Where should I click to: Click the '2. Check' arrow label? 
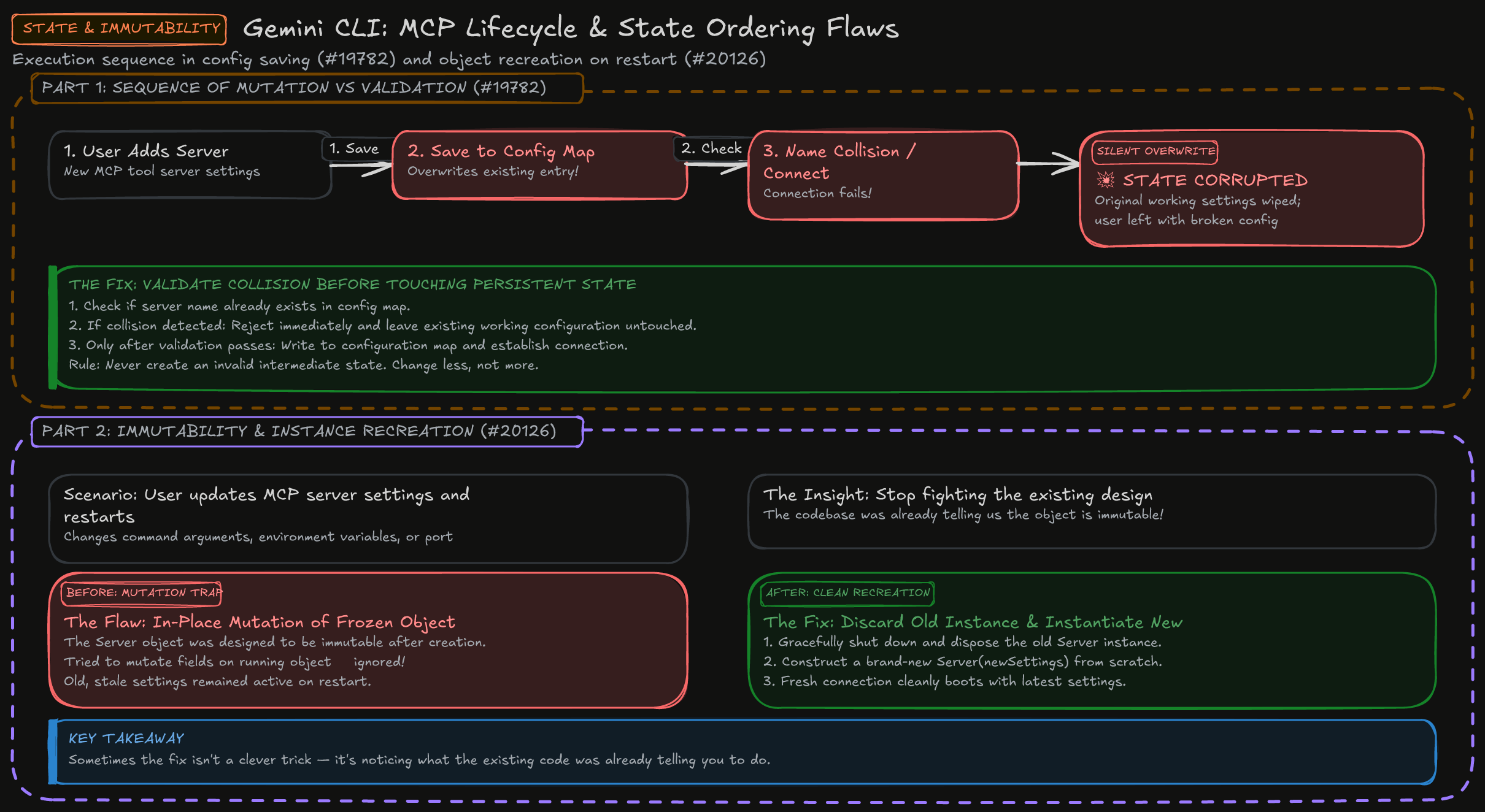(711, 148)
